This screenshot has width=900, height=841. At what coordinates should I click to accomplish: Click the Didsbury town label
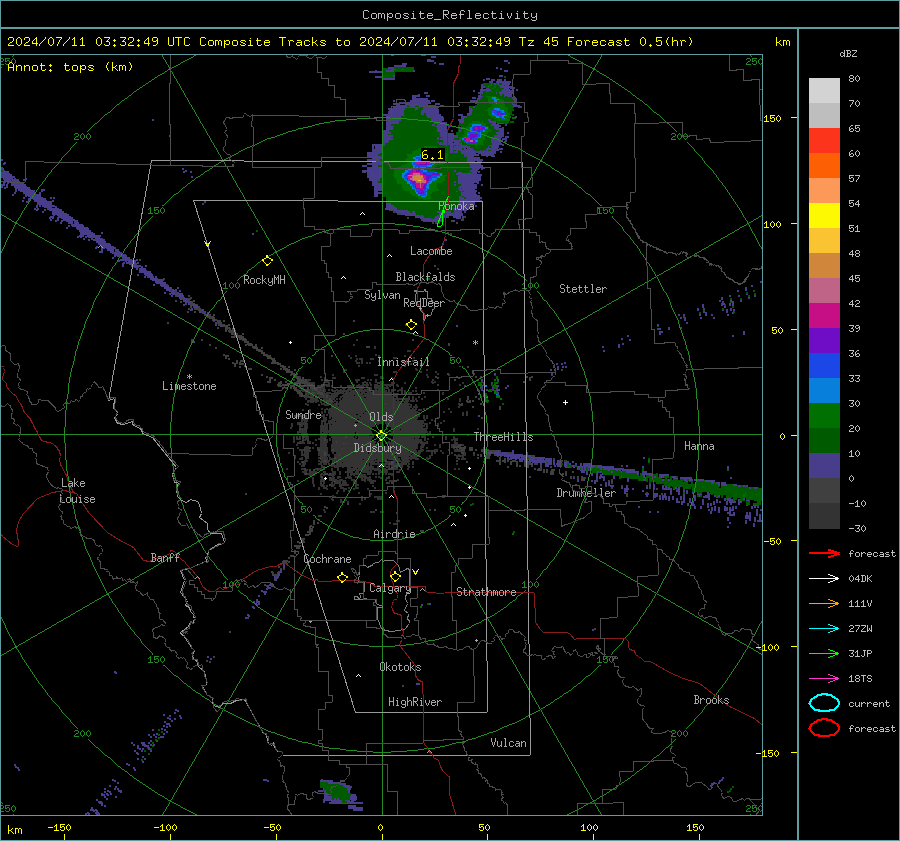(377, 448)
